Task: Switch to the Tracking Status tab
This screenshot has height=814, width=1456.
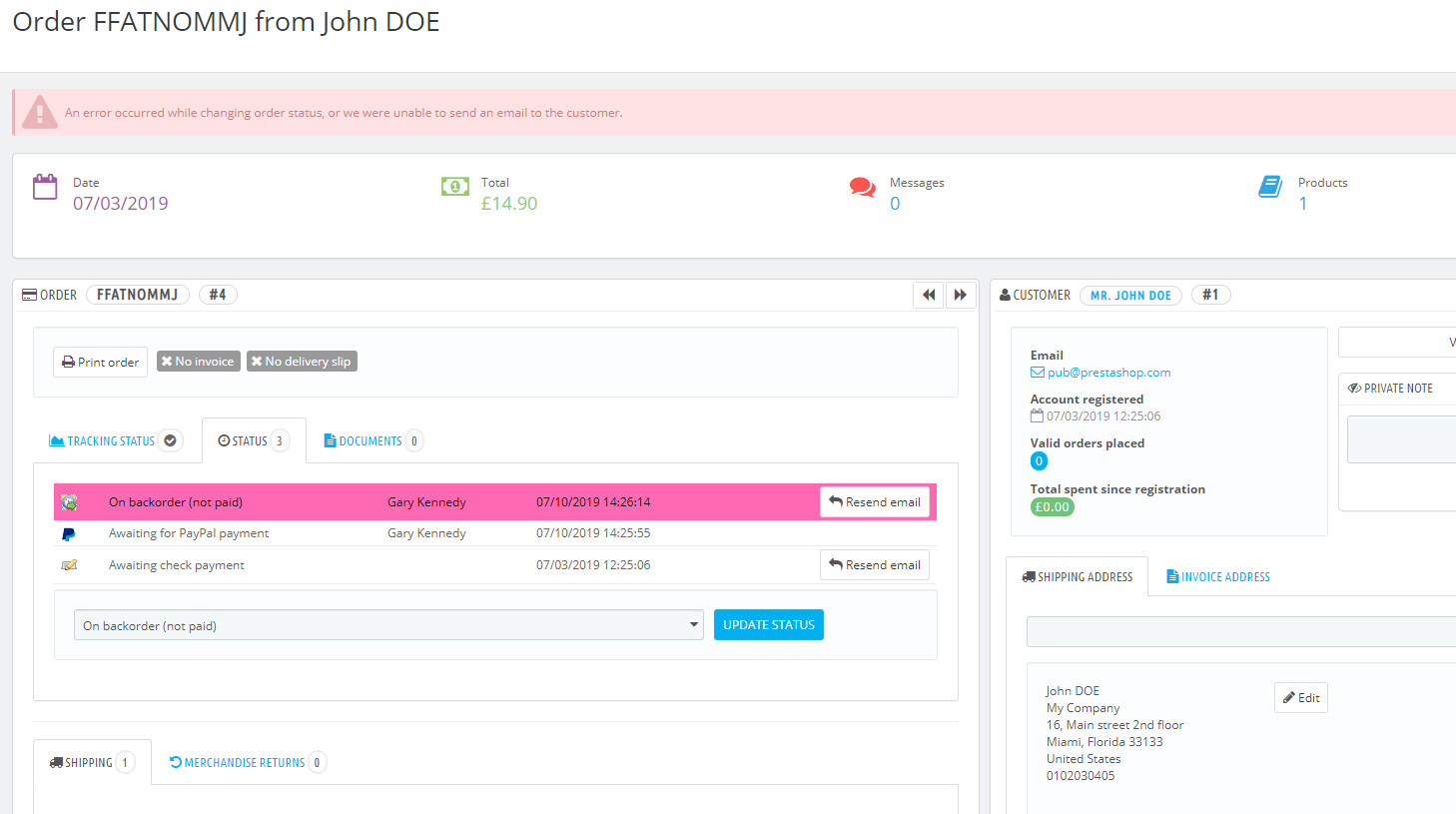Action: tap(116, 440)
